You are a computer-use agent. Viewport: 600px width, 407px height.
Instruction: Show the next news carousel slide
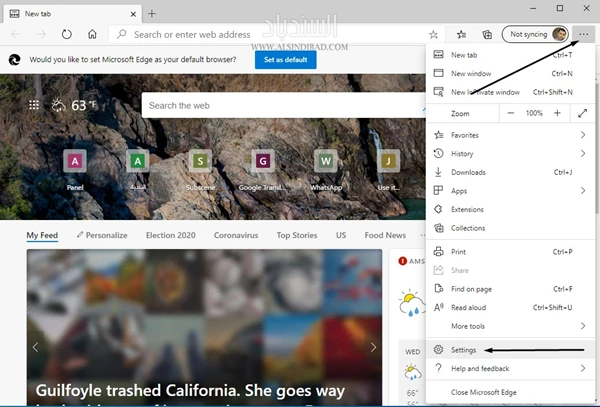point(373,347)
